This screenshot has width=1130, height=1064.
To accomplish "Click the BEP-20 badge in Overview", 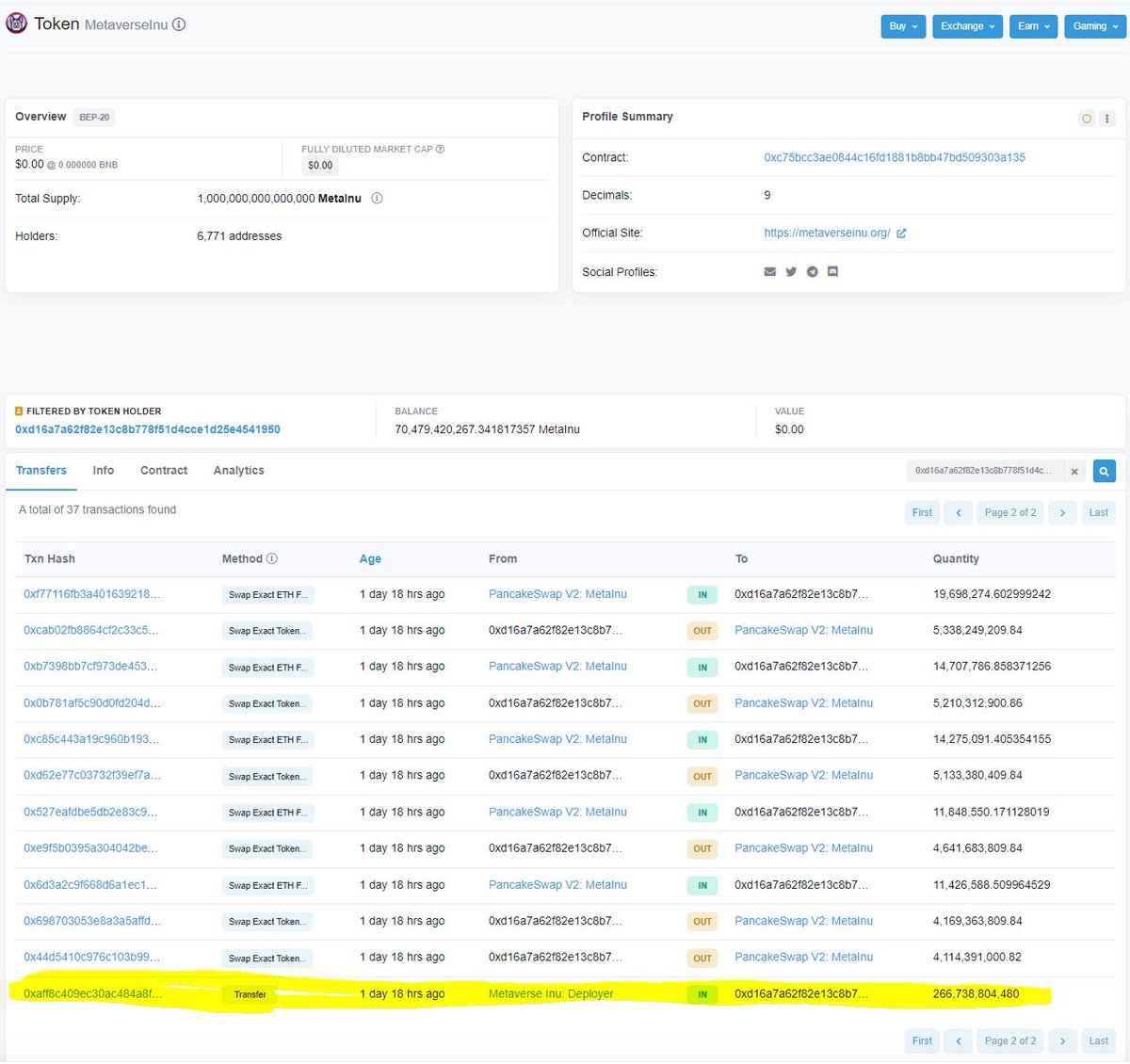I will (x=94, y=118).
